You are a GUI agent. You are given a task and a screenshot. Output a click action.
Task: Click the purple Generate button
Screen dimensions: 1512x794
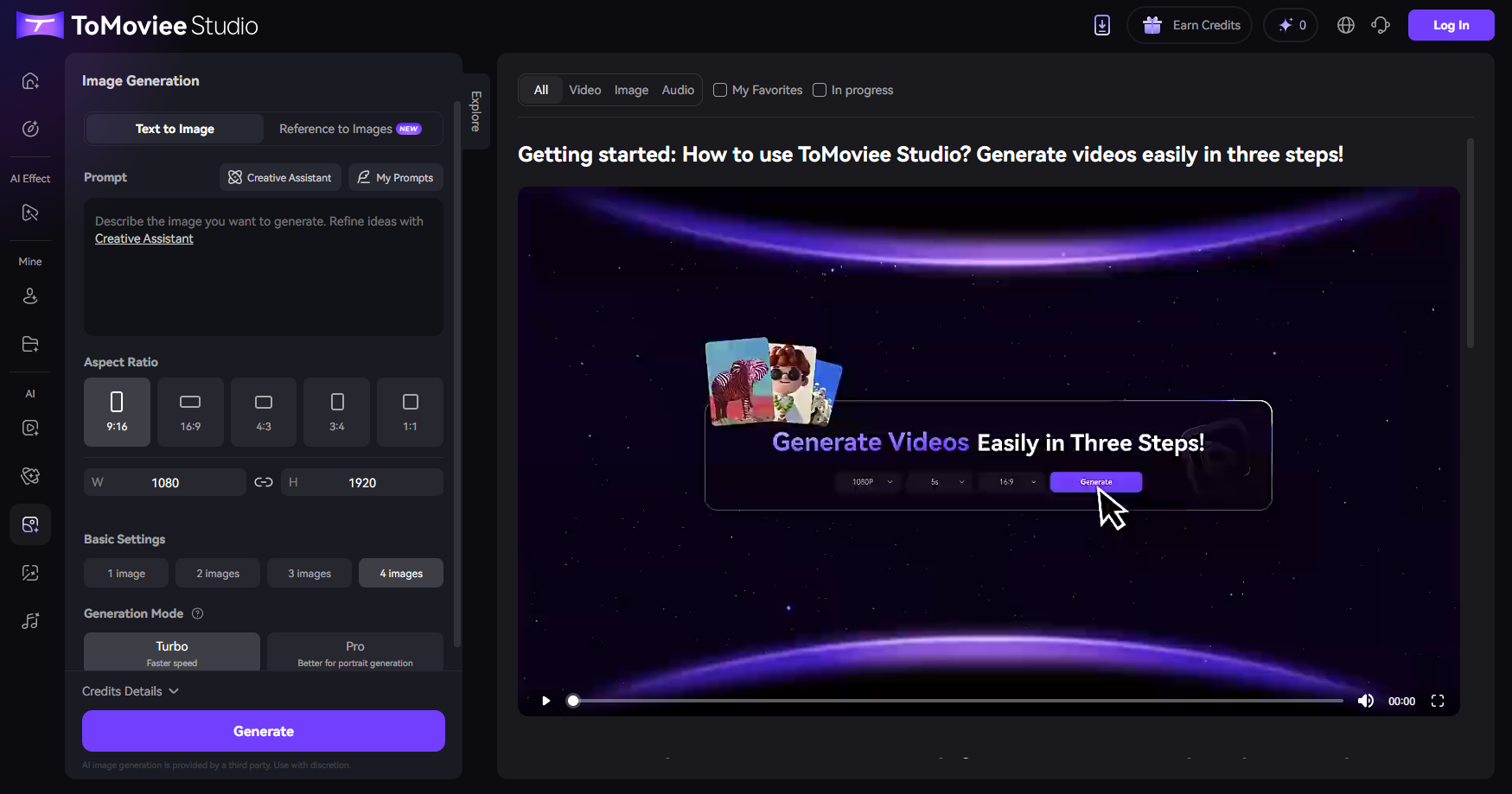tap(264, 731)
